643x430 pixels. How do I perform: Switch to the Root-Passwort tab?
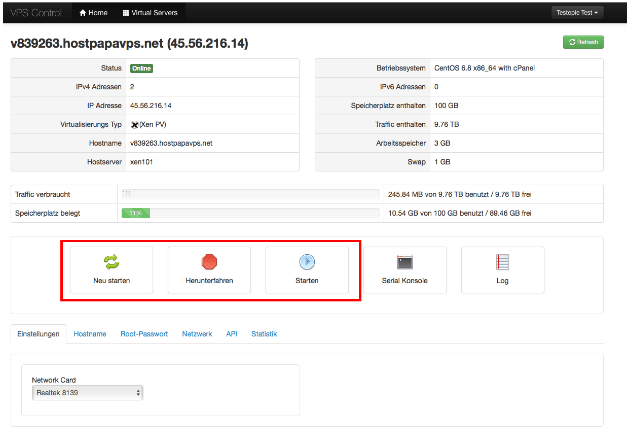pos(144,334)
